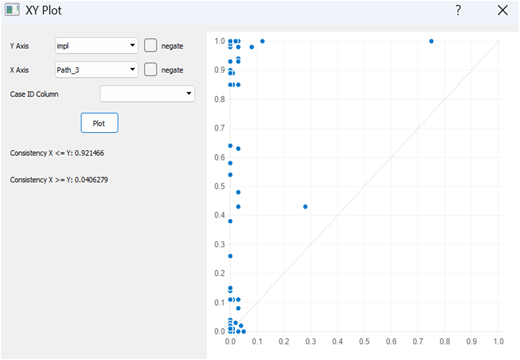Click the 0.8 label on the y axis
The image size is (520, 360).
pyautogui.click(x=219, y=99)
